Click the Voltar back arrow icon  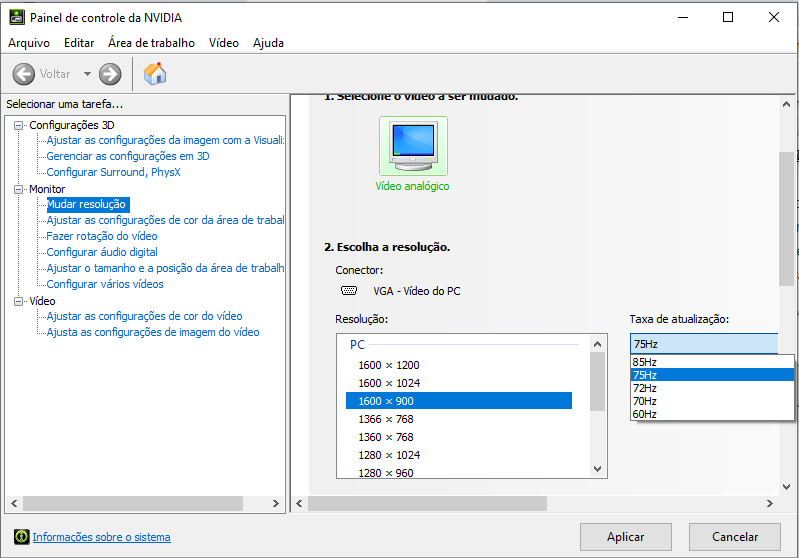coord(23,74)
